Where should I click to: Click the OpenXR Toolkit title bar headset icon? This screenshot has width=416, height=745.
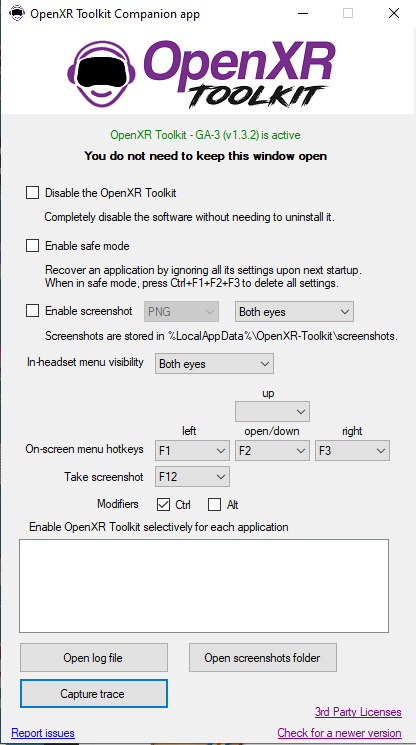click(17, 13)
